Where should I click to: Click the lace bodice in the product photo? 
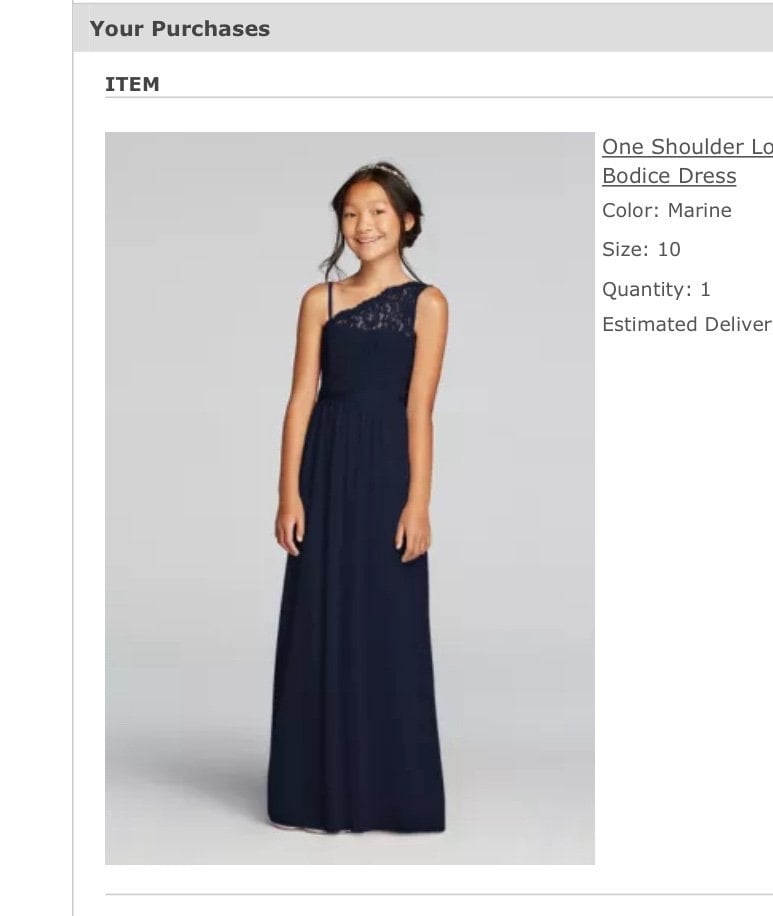383,308
